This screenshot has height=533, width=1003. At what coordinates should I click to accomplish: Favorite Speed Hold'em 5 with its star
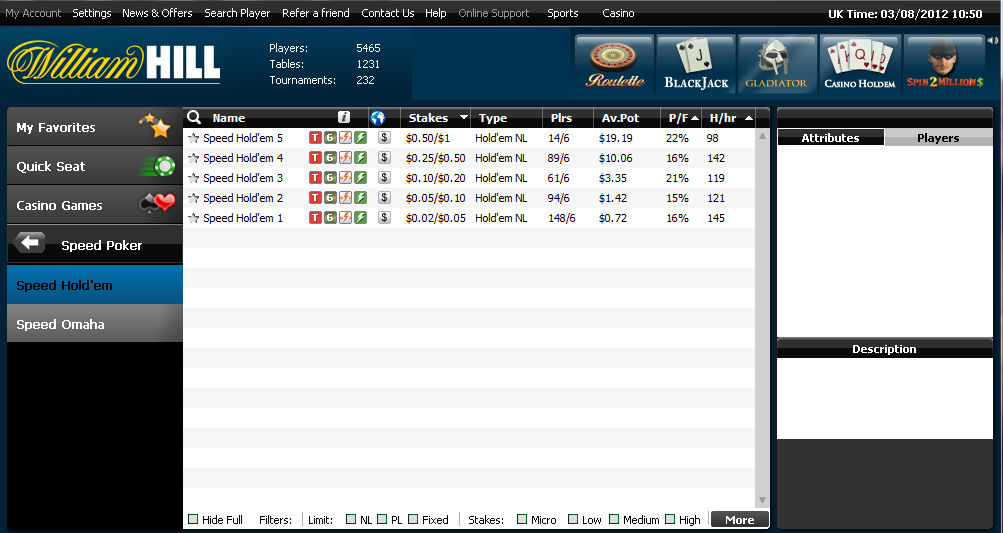193,138
